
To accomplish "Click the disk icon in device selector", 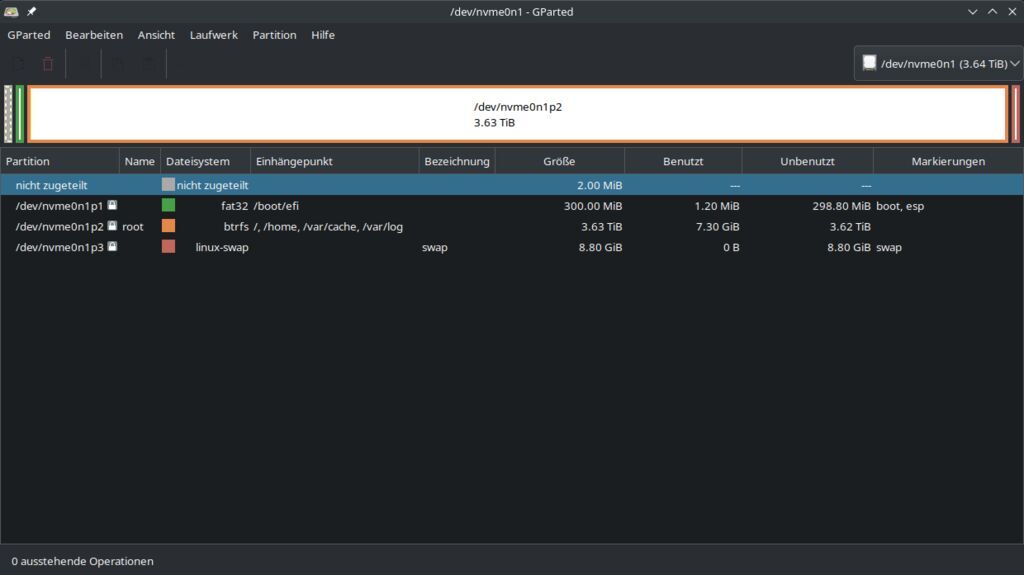I will point(869,63).
